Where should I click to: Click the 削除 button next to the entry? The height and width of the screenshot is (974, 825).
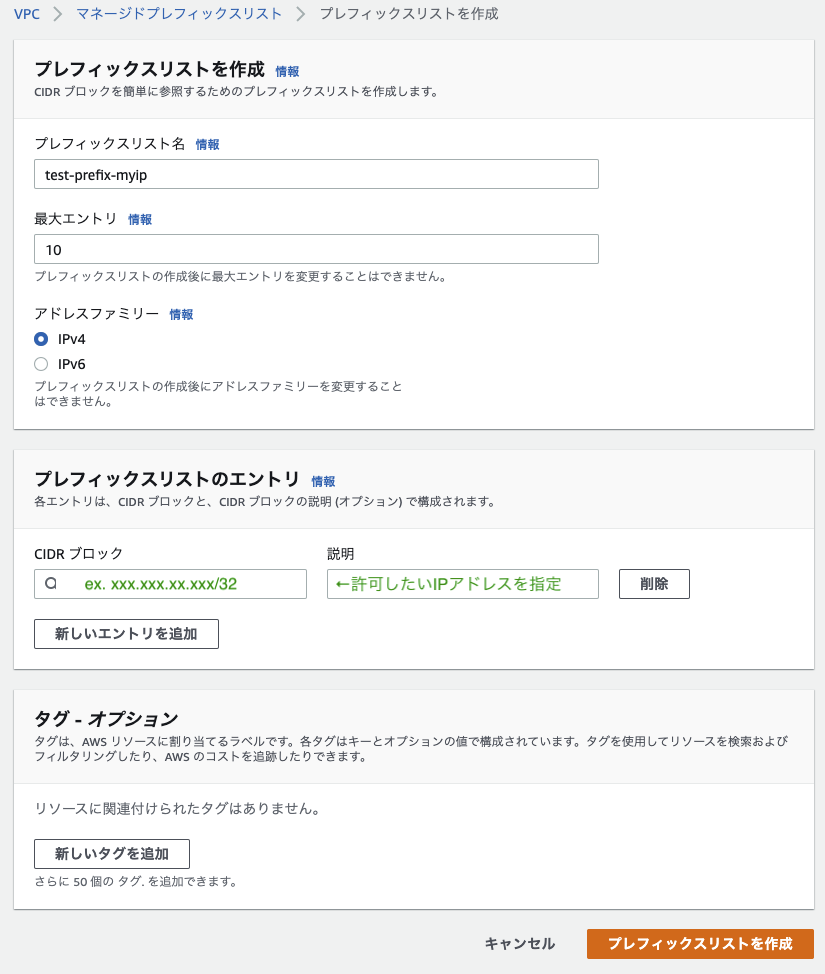654,584
